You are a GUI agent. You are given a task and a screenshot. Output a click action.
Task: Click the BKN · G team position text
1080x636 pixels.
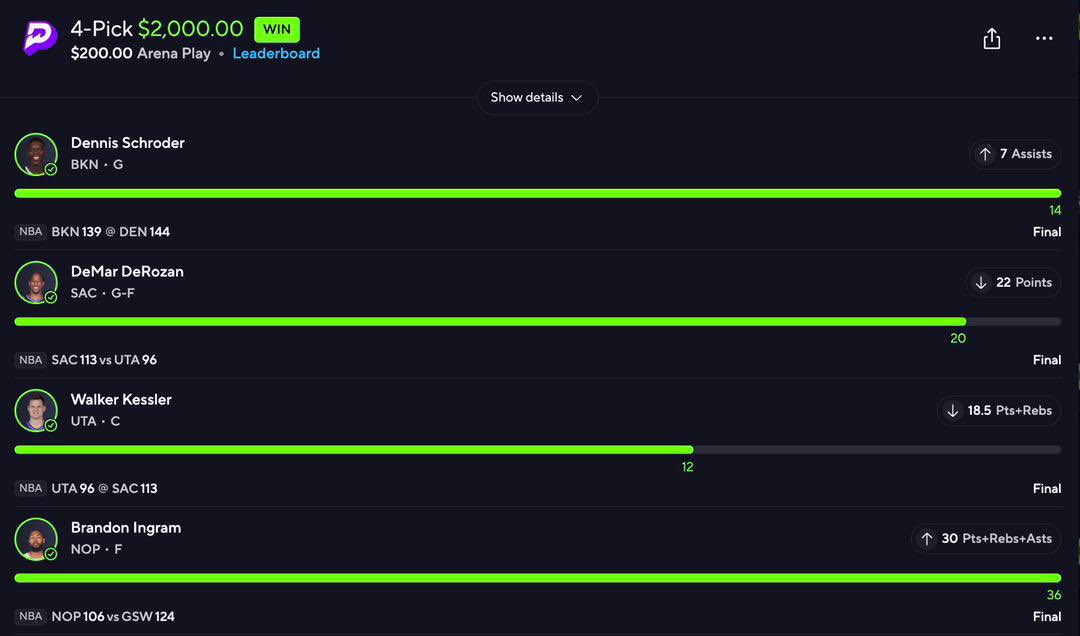97,164
